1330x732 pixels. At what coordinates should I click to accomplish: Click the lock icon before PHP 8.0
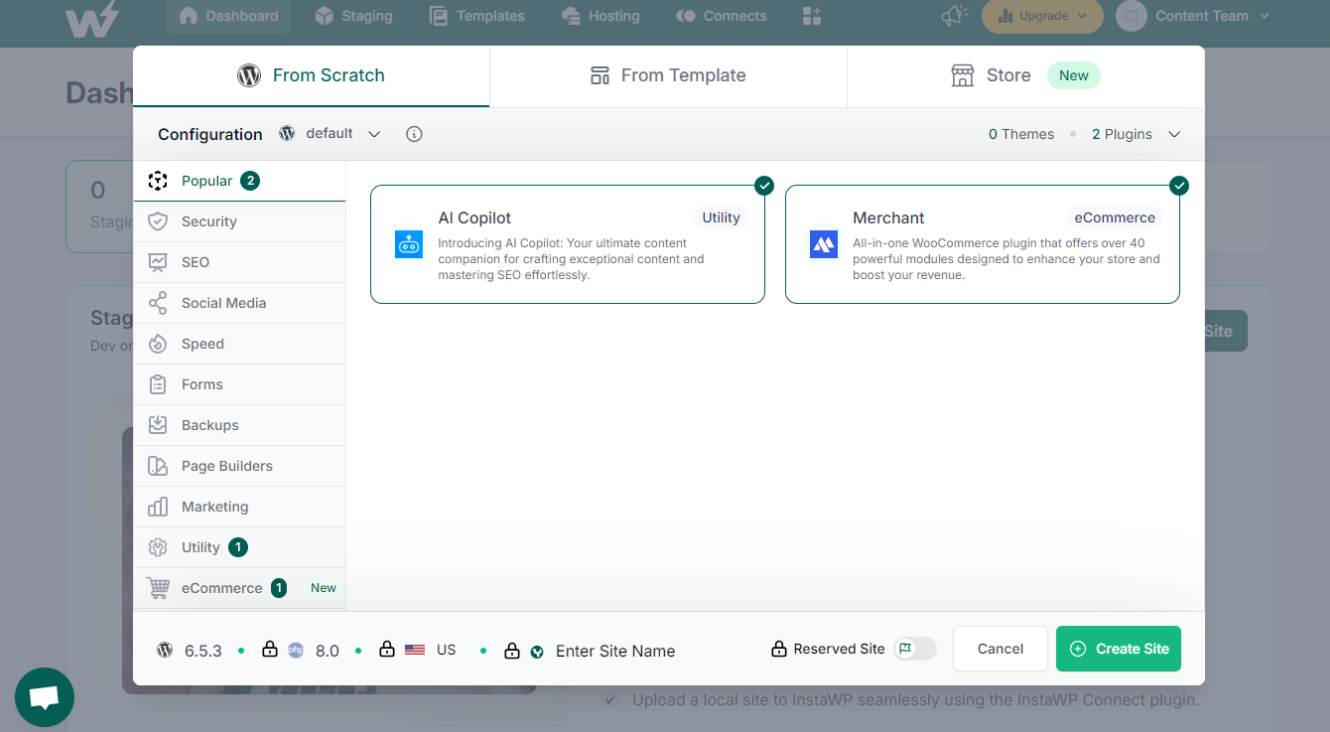pyautogui.click(x=270, y=649)
